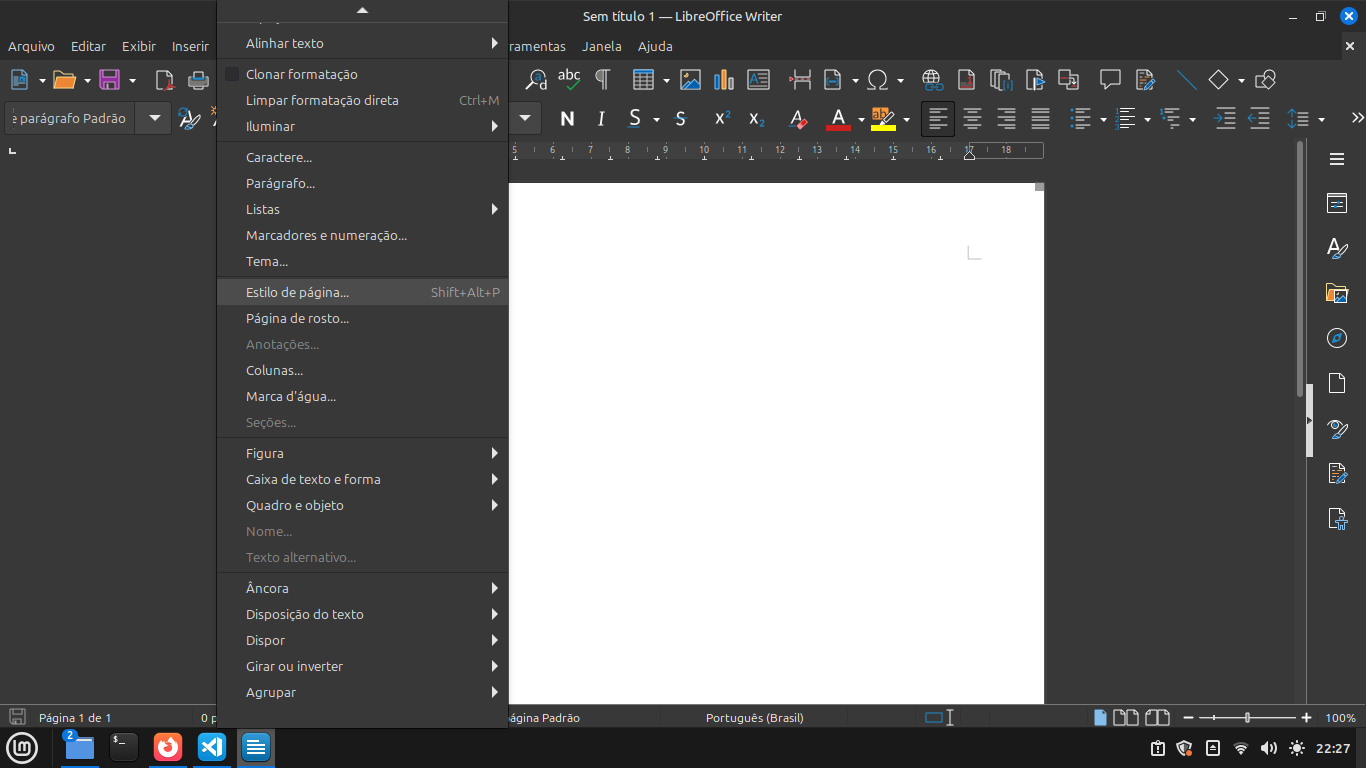Insert a basic shape (diamond icon)
This screenshot has height=768, width=1366.
[x=1218, y=80]
